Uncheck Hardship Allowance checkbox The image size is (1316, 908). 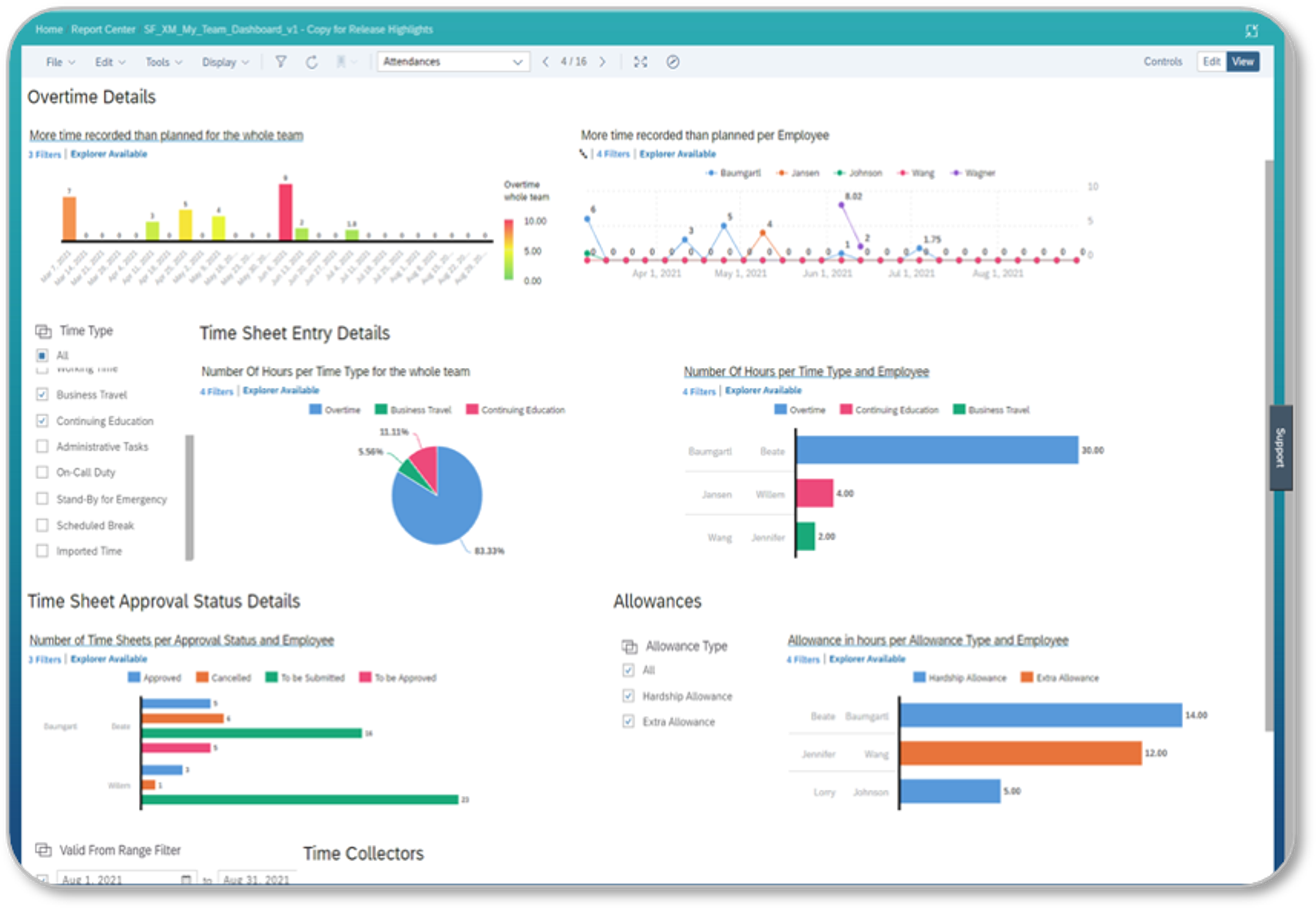tap(628, 695)
